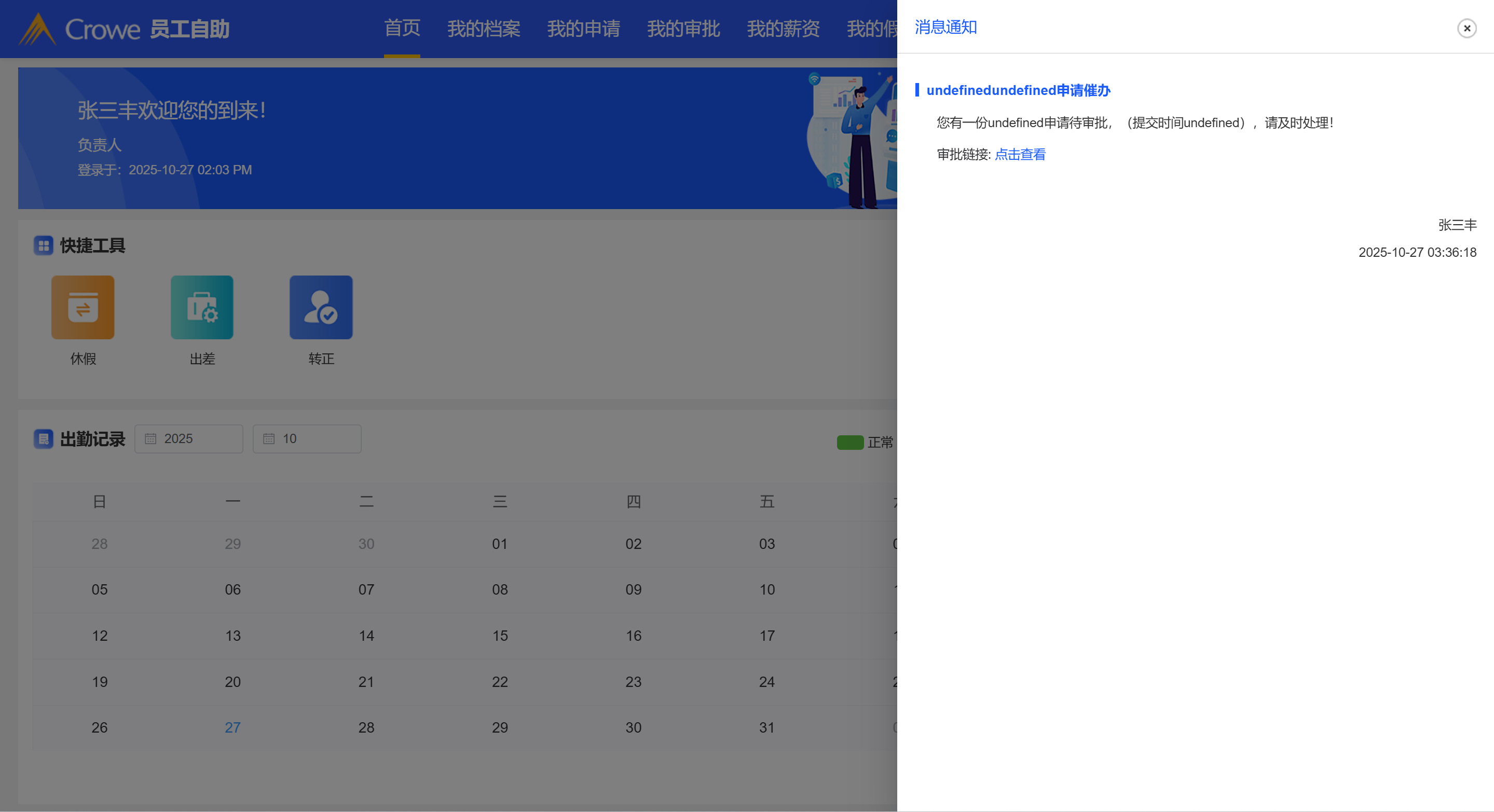Viewport: 1494px width, 812px height.
Task: Click the 快捷工具 section icon
Action: pyautogui.click(x=44, y=245)
